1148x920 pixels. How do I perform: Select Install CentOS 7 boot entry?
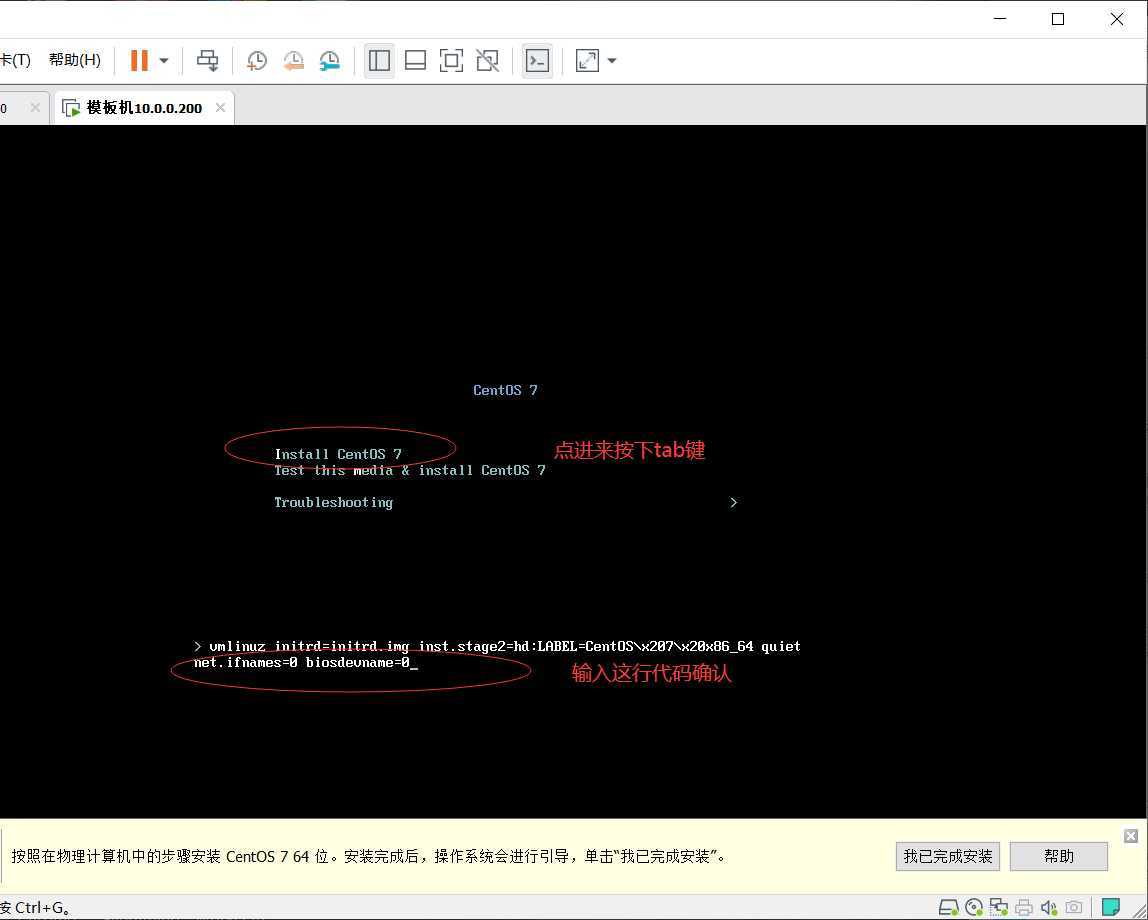[338, 454]
